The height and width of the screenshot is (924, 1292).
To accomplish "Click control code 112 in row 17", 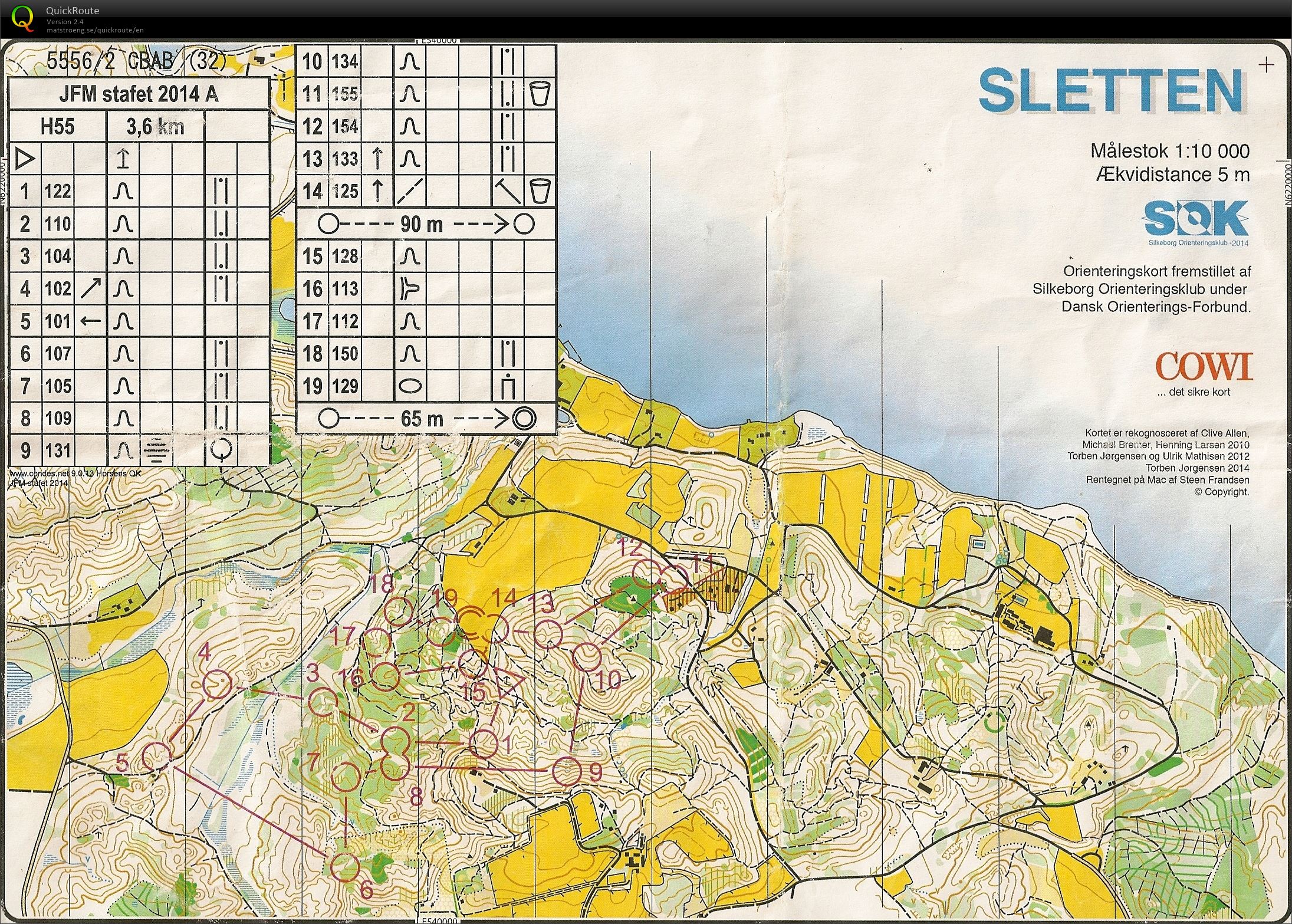I will [345, 321].
